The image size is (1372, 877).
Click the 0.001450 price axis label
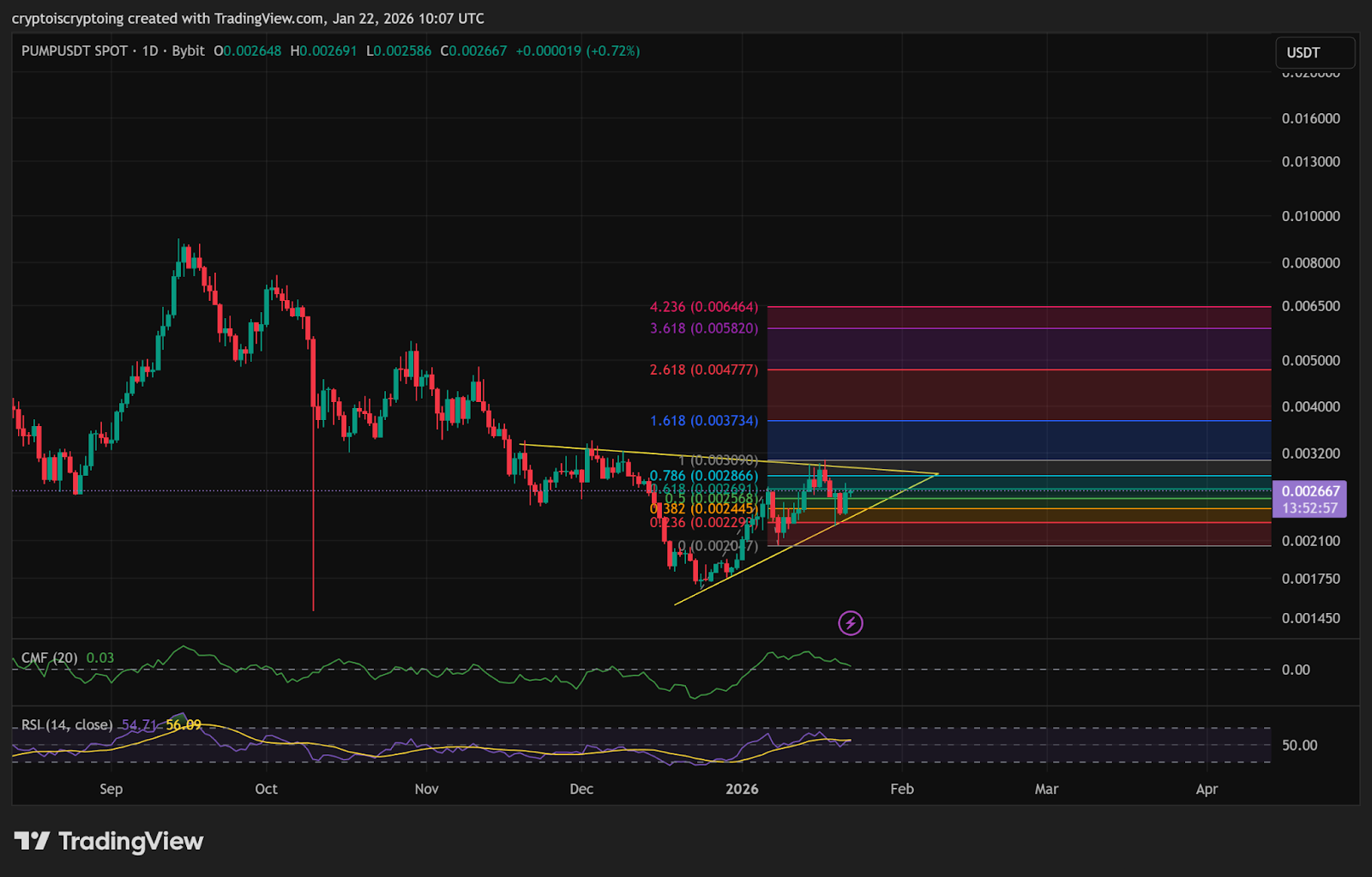tap(1310, 619)
